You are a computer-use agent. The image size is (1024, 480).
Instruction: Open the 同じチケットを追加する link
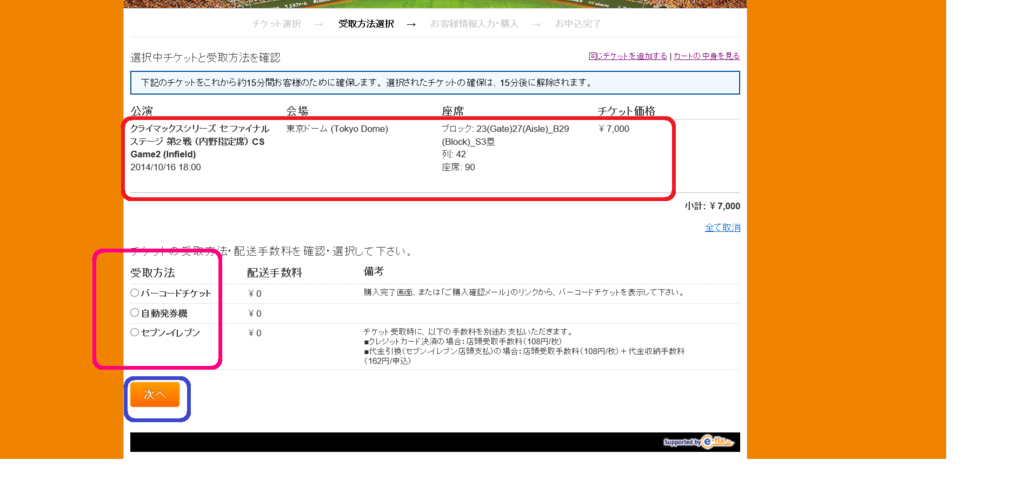[627, 56]
